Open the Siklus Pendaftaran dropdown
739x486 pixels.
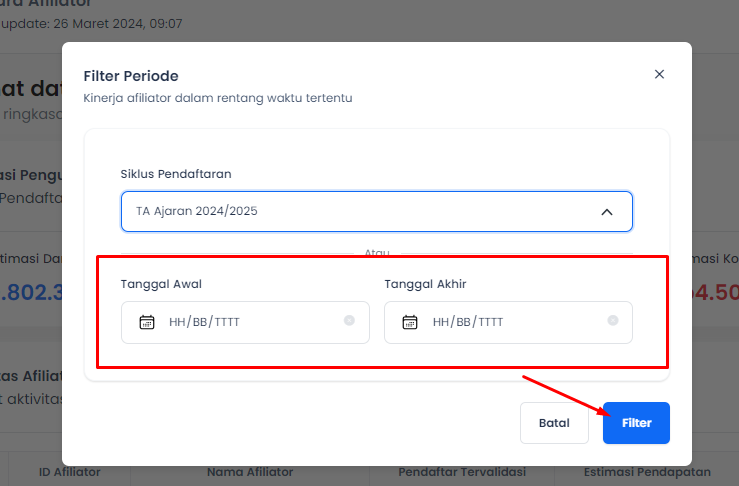(x=377, y=211)
